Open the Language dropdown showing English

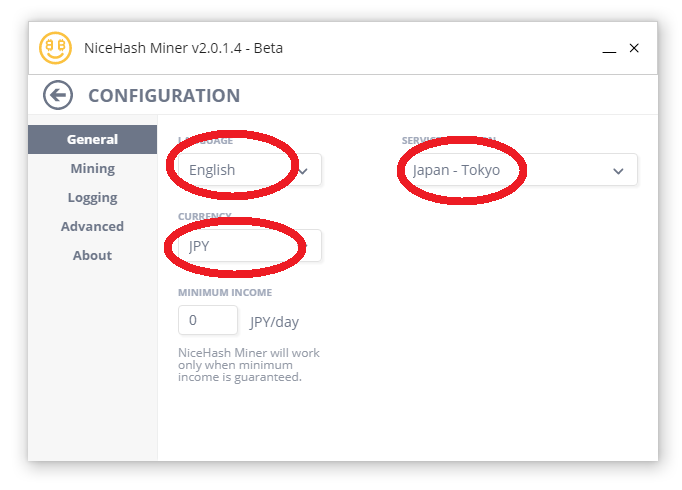tap(250, 170)
